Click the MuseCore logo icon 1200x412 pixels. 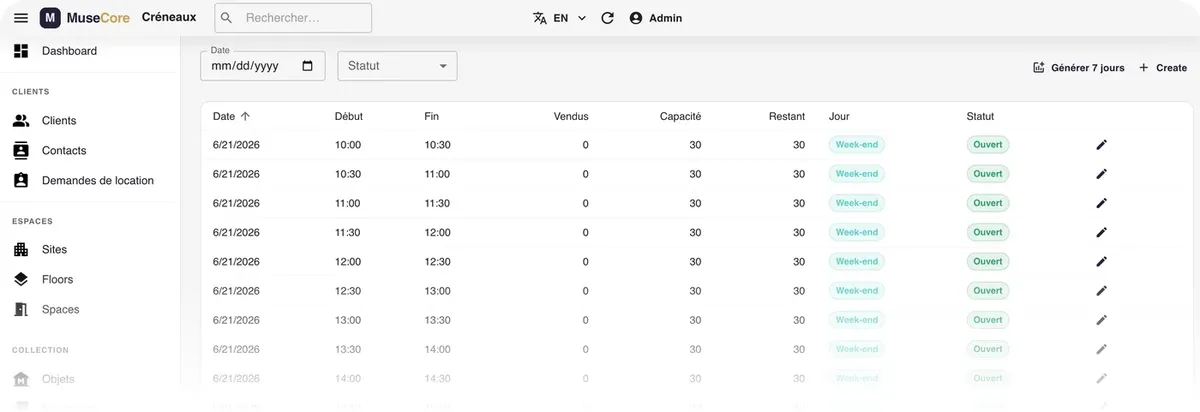click(x=49, y=18)
